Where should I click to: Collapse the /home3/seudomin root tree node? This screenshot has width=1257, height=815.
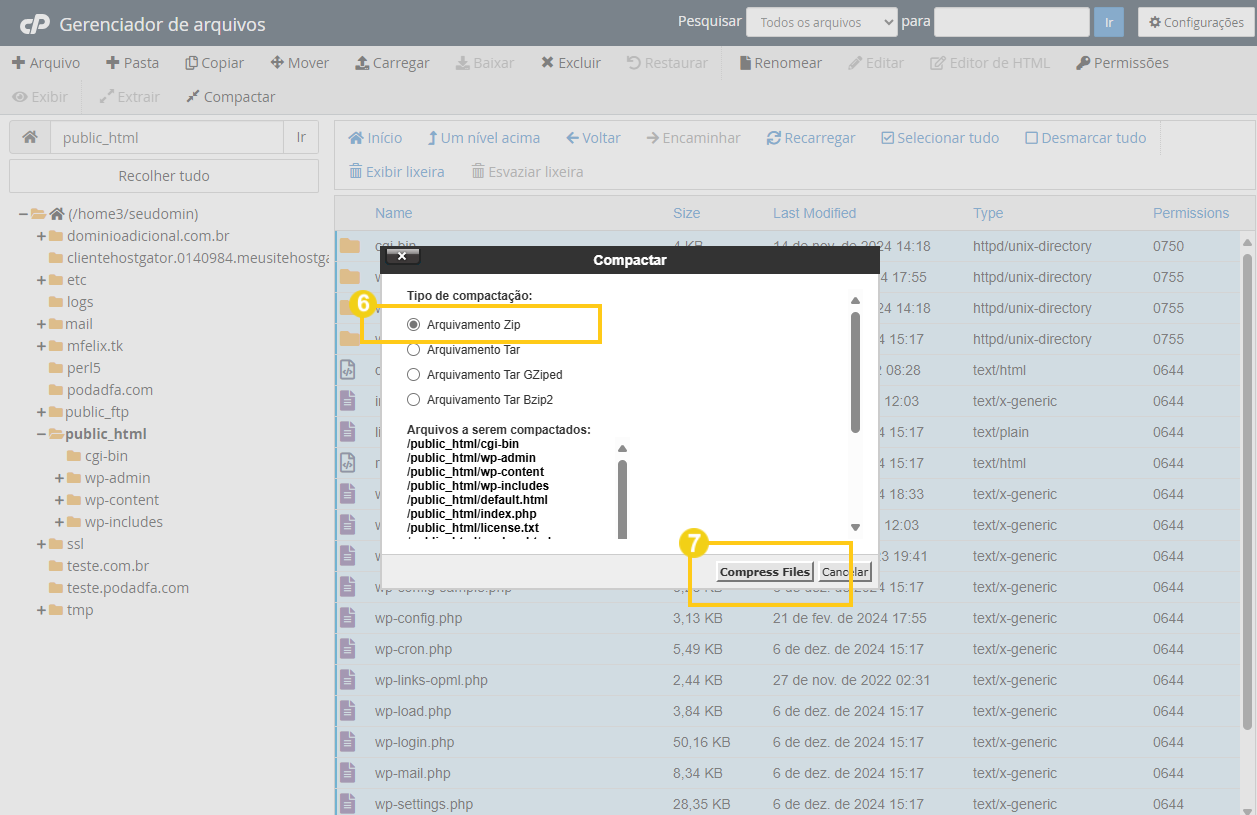[23, 214]
